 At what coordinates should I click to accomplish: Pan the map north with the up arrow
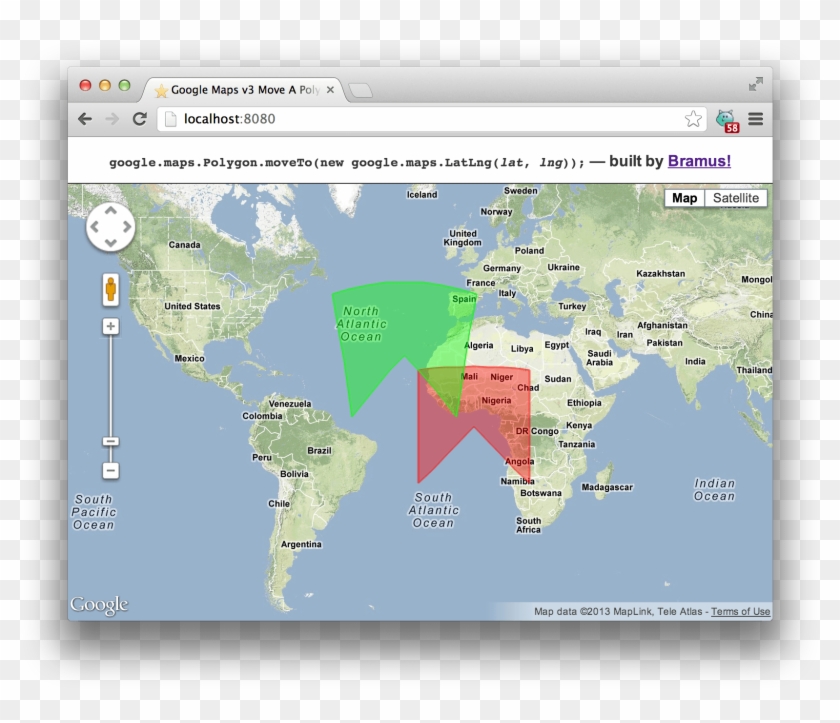tap(110, 210)
